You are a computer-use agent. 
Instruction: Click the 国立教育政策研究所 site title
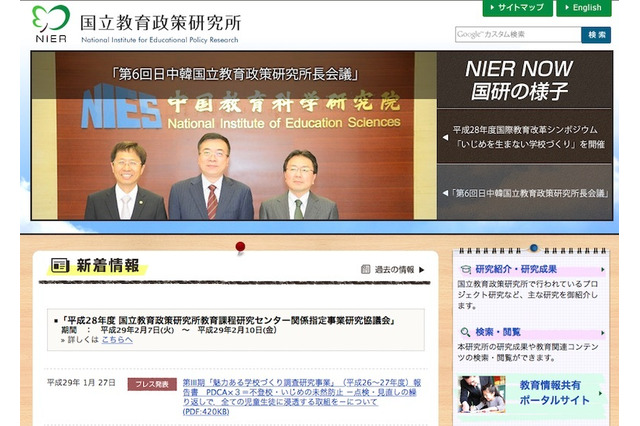click(160, 23)
